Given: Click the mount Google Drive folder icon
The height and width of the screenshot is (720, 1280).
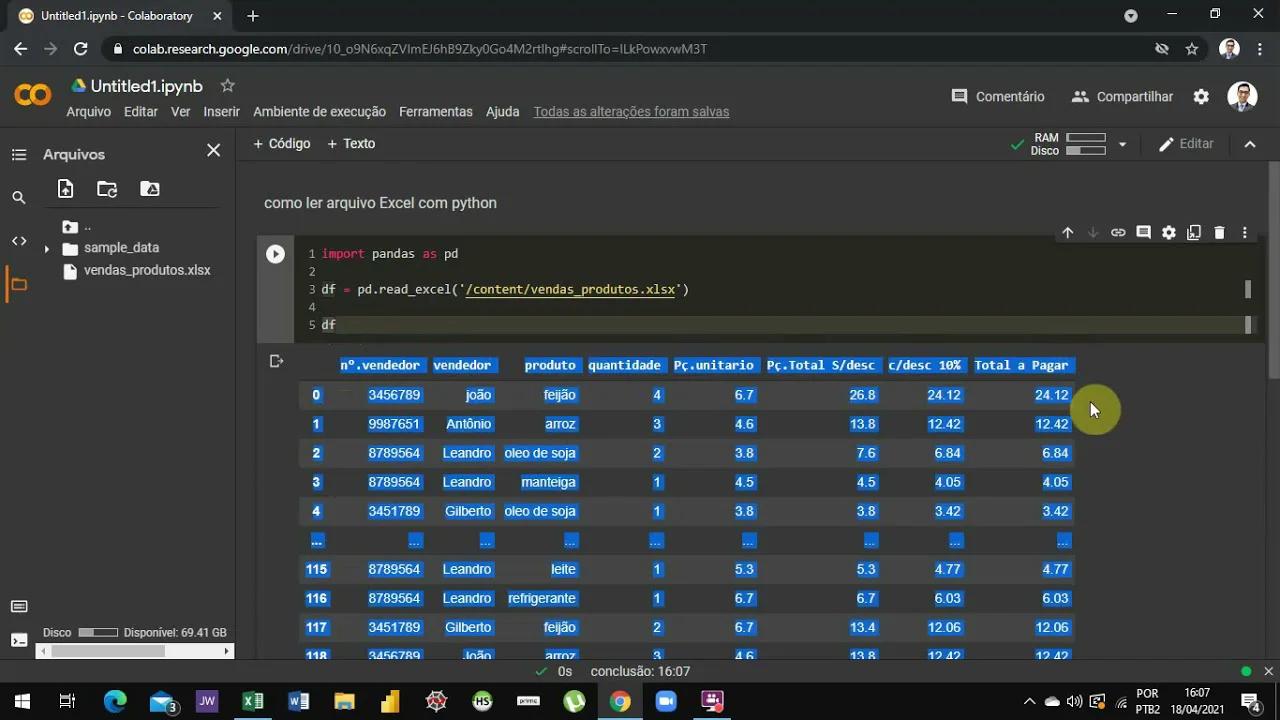Looking at the screenshot, I should [x=149, y=189].
